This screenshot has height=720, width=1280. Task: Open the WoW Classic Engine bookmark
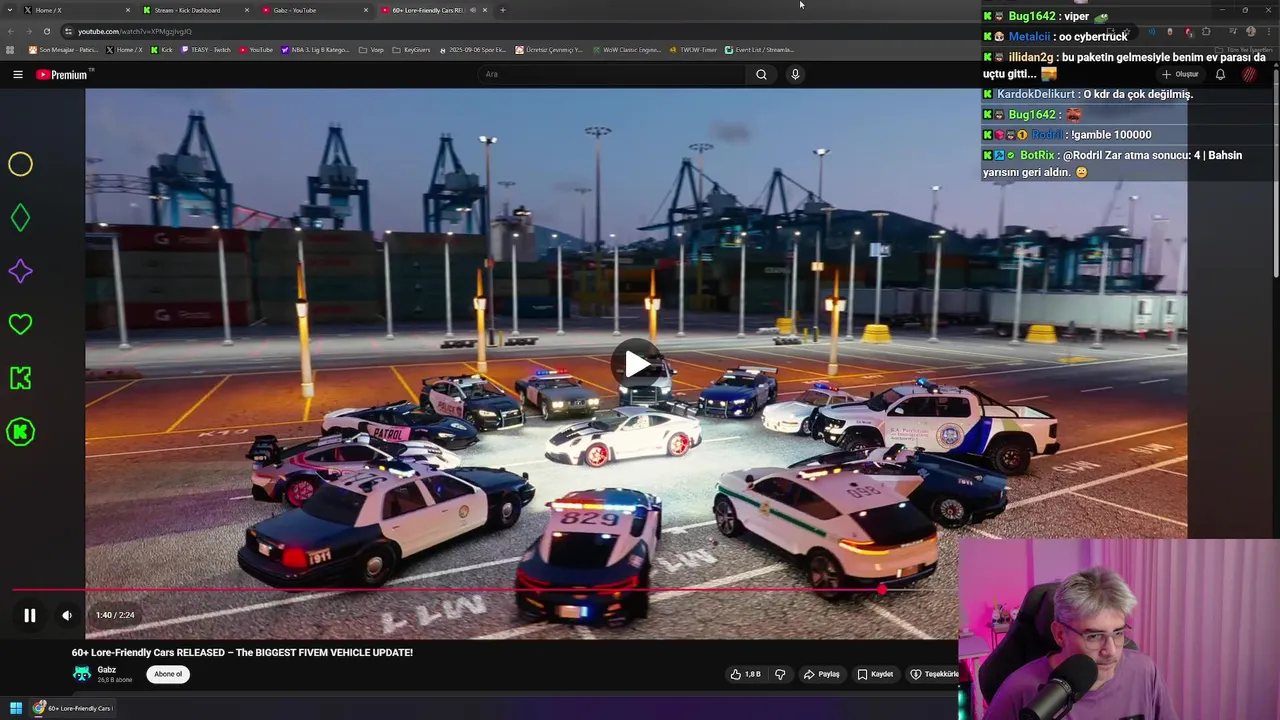627,50
